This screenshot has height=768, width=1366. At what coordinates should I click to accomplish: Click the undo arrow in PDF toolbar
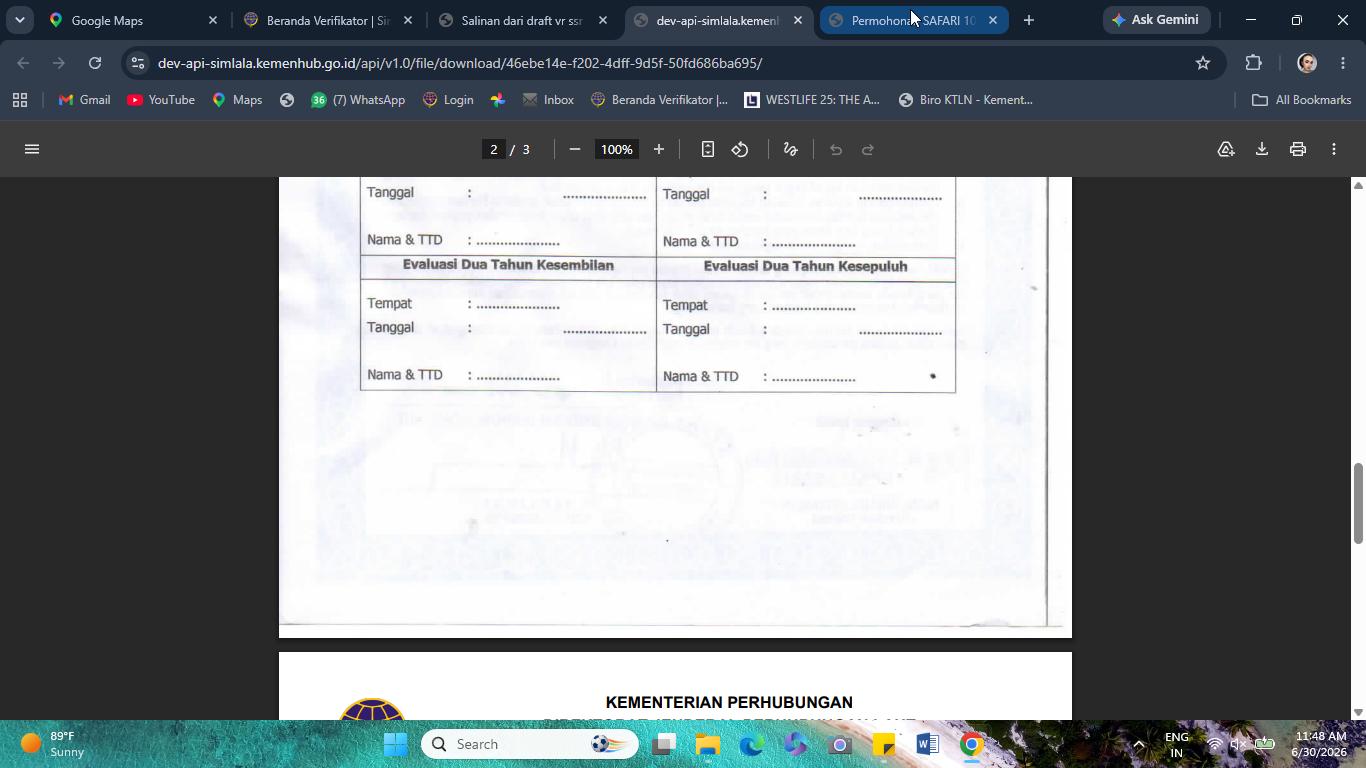click(836, 149)
